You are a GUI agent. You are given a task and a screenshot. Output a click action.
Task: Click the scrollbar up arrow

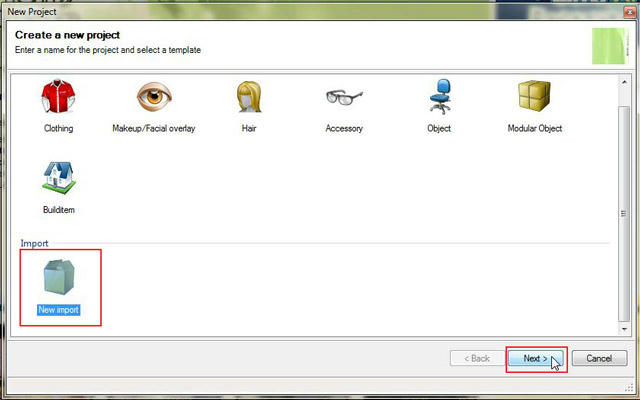pyautogui.click(x=624, y=82)
